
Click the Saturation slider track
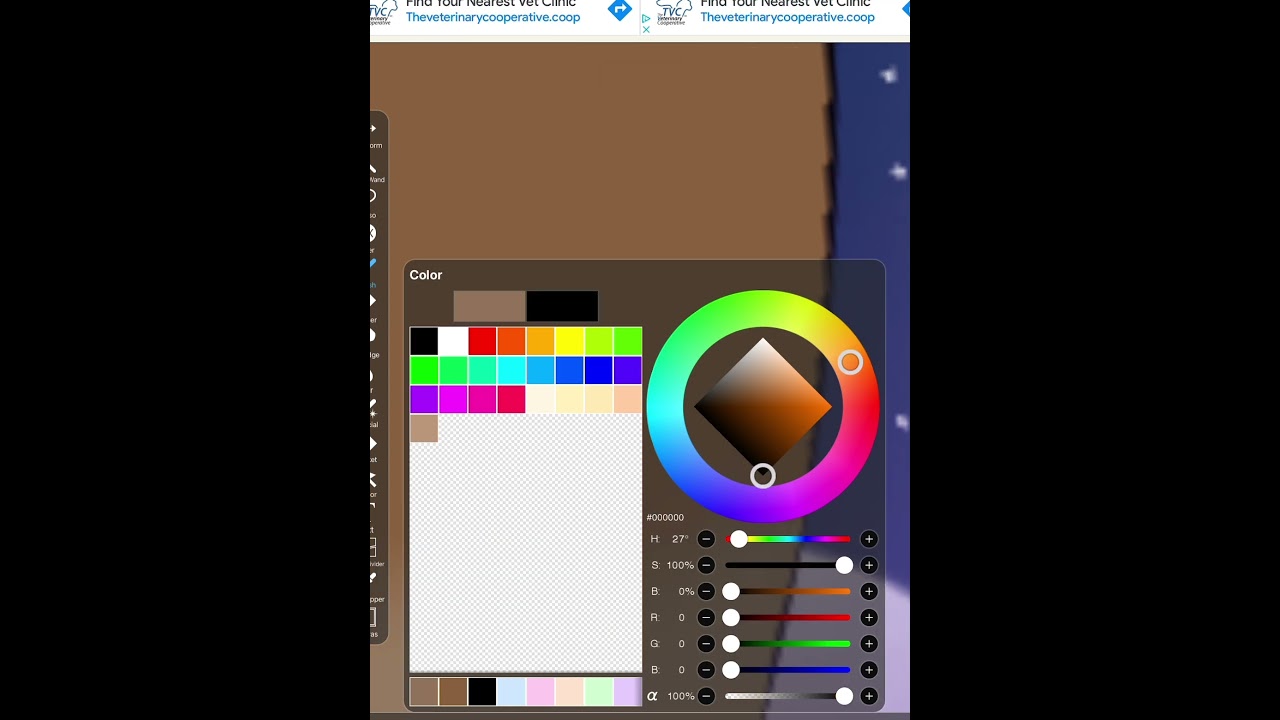[788, 565]
